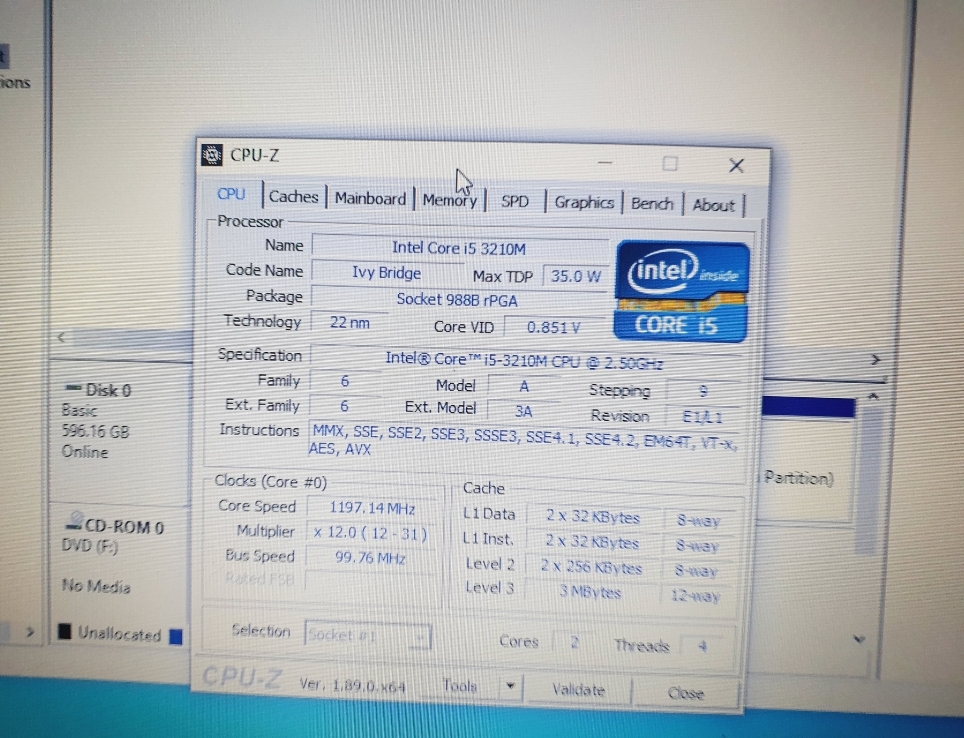The image size is (964, 738).
Task: Select the CD-ROM 0 drive icon
Action: (73, 523)
